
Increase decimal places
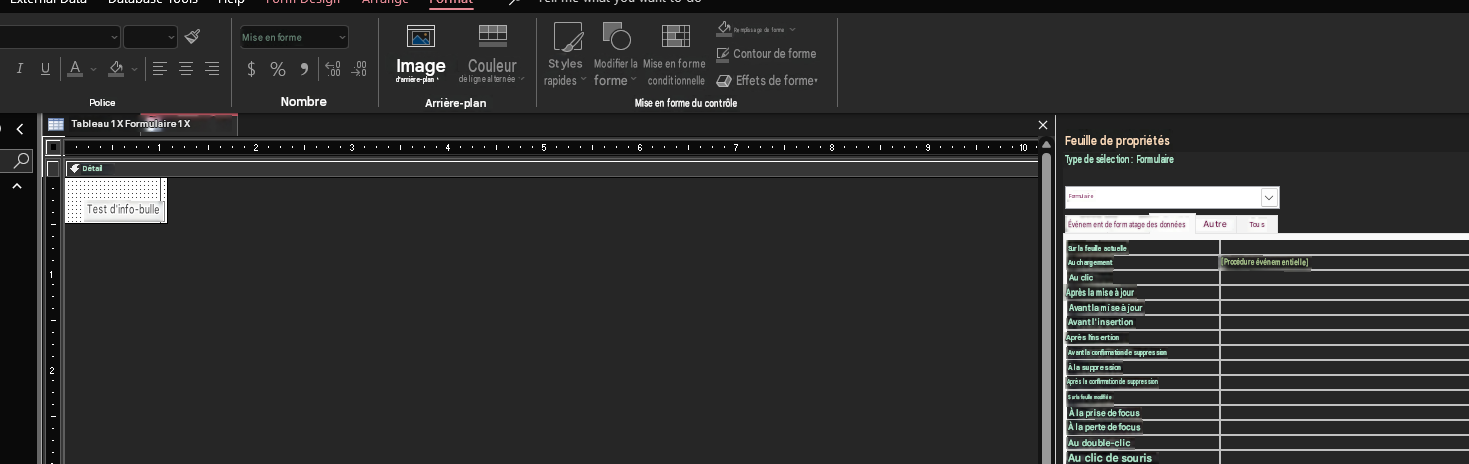pos(333,69)
